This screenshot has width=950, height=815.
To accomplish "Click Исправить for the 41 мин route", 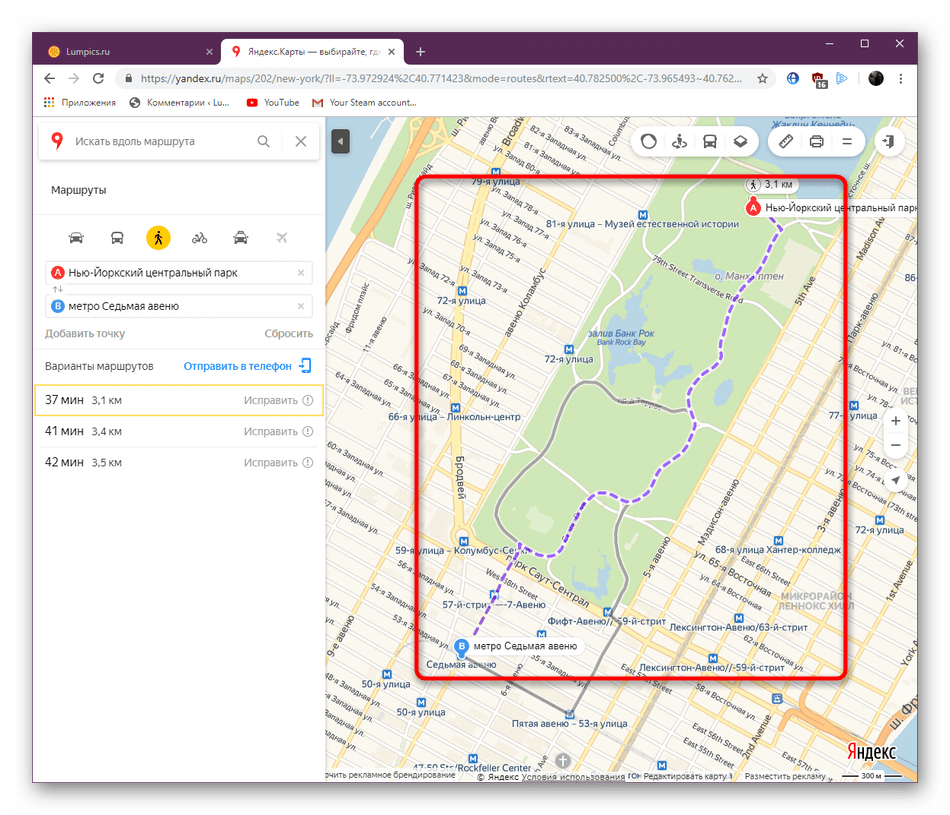I will coord(278,431).
